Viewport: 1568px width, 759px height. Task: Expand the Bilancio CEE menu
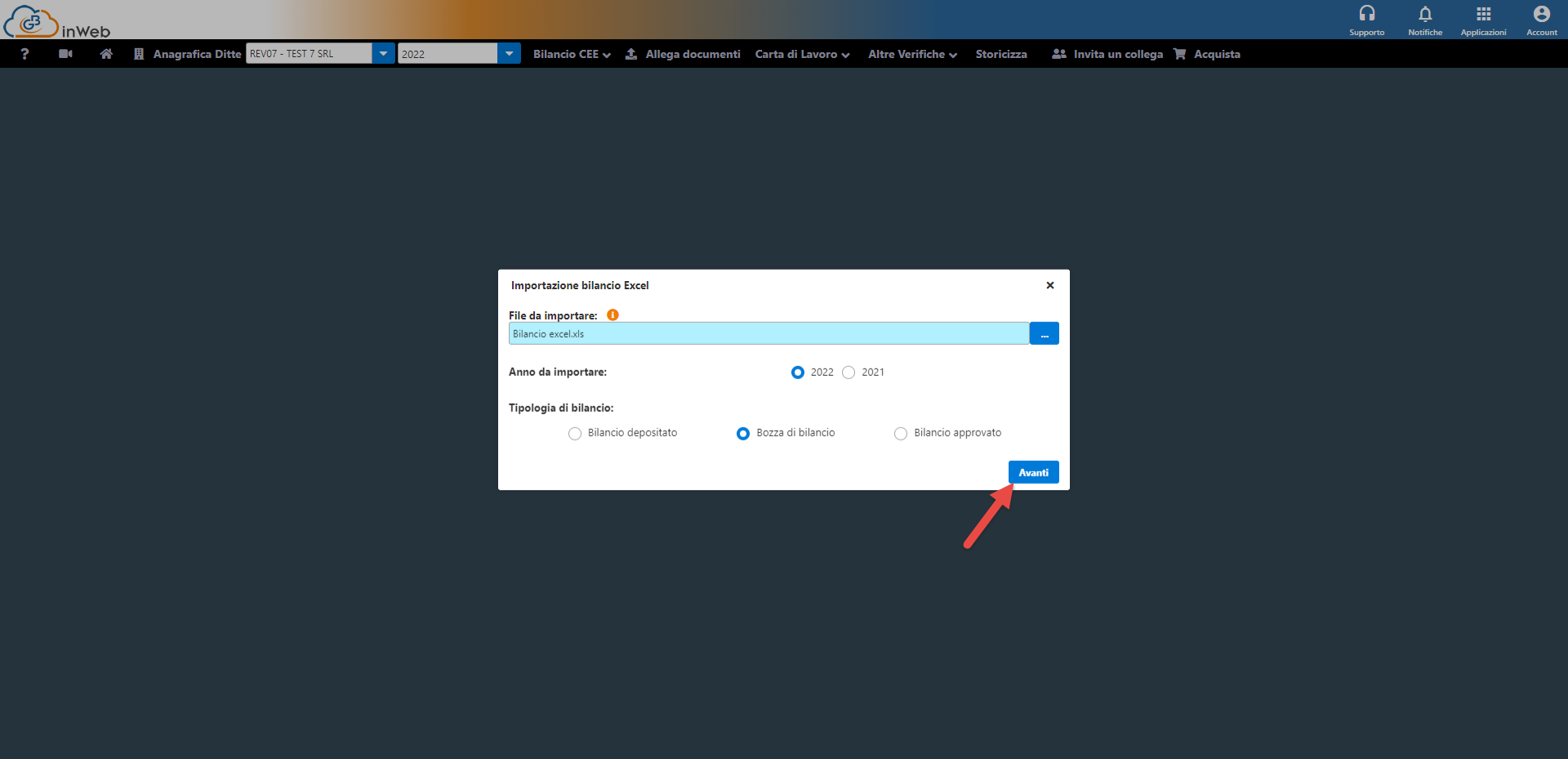pyautogui.click(x=572, y=54)
